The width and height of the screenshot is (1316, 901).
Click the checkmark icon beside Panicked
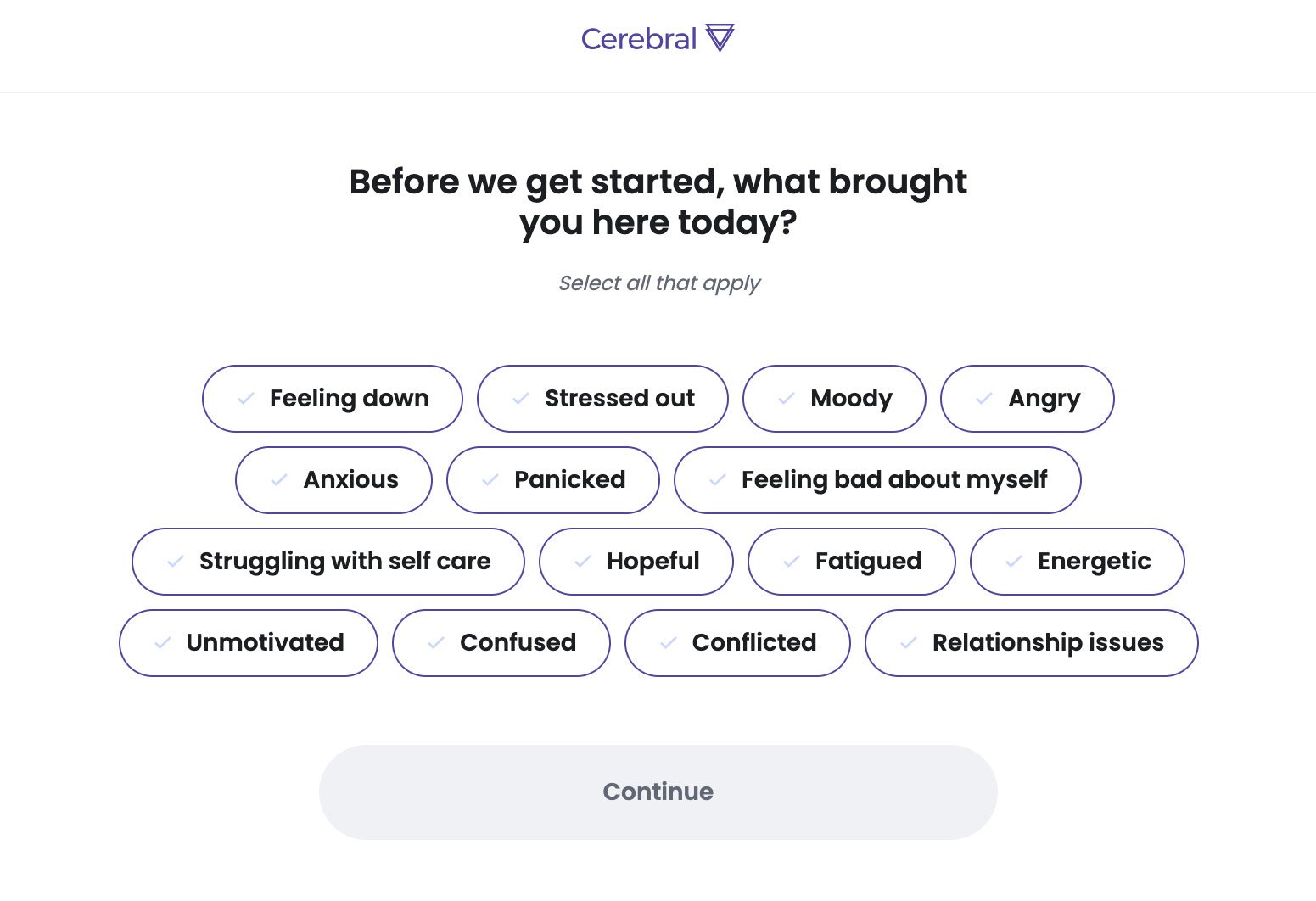click(490, 480)
